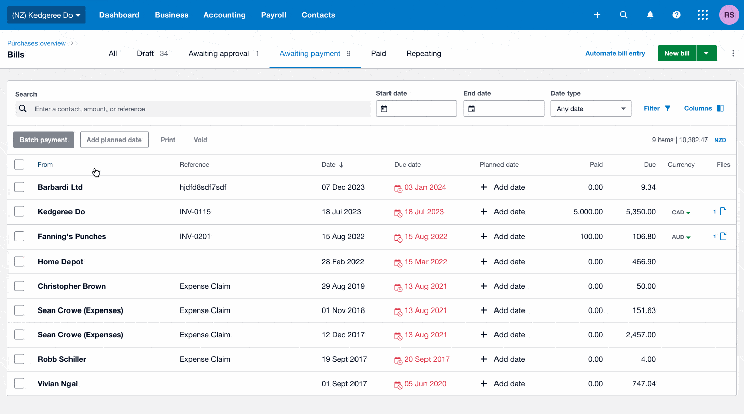744x414 pixels.
Task: Sort by the From column header
Action: (x=45, y=165)
